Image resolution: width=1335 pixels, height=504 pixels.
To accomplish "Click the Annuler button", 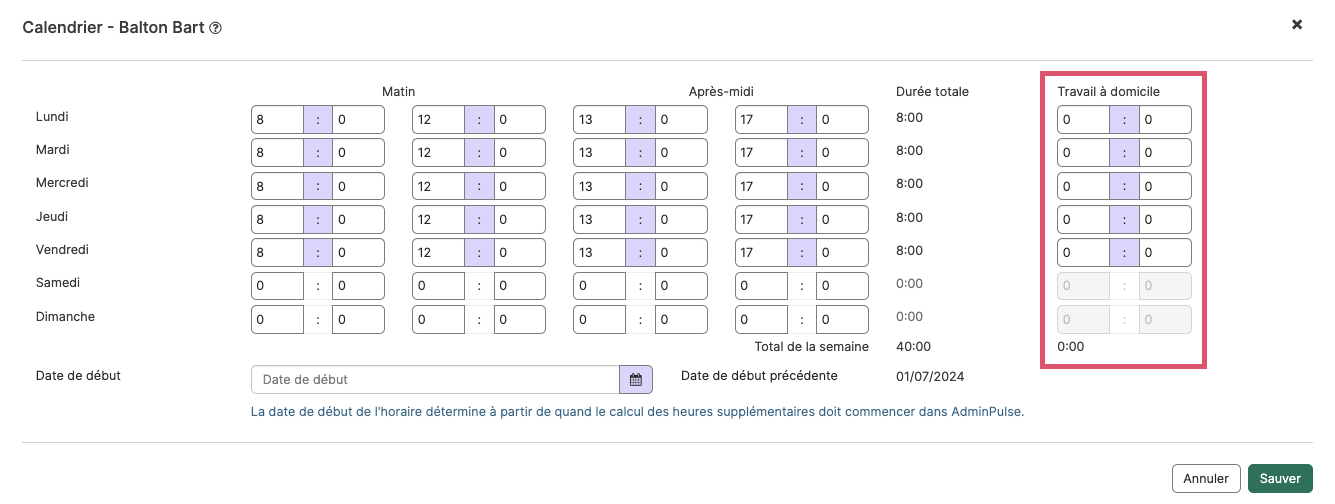I will pos(1205,478).
